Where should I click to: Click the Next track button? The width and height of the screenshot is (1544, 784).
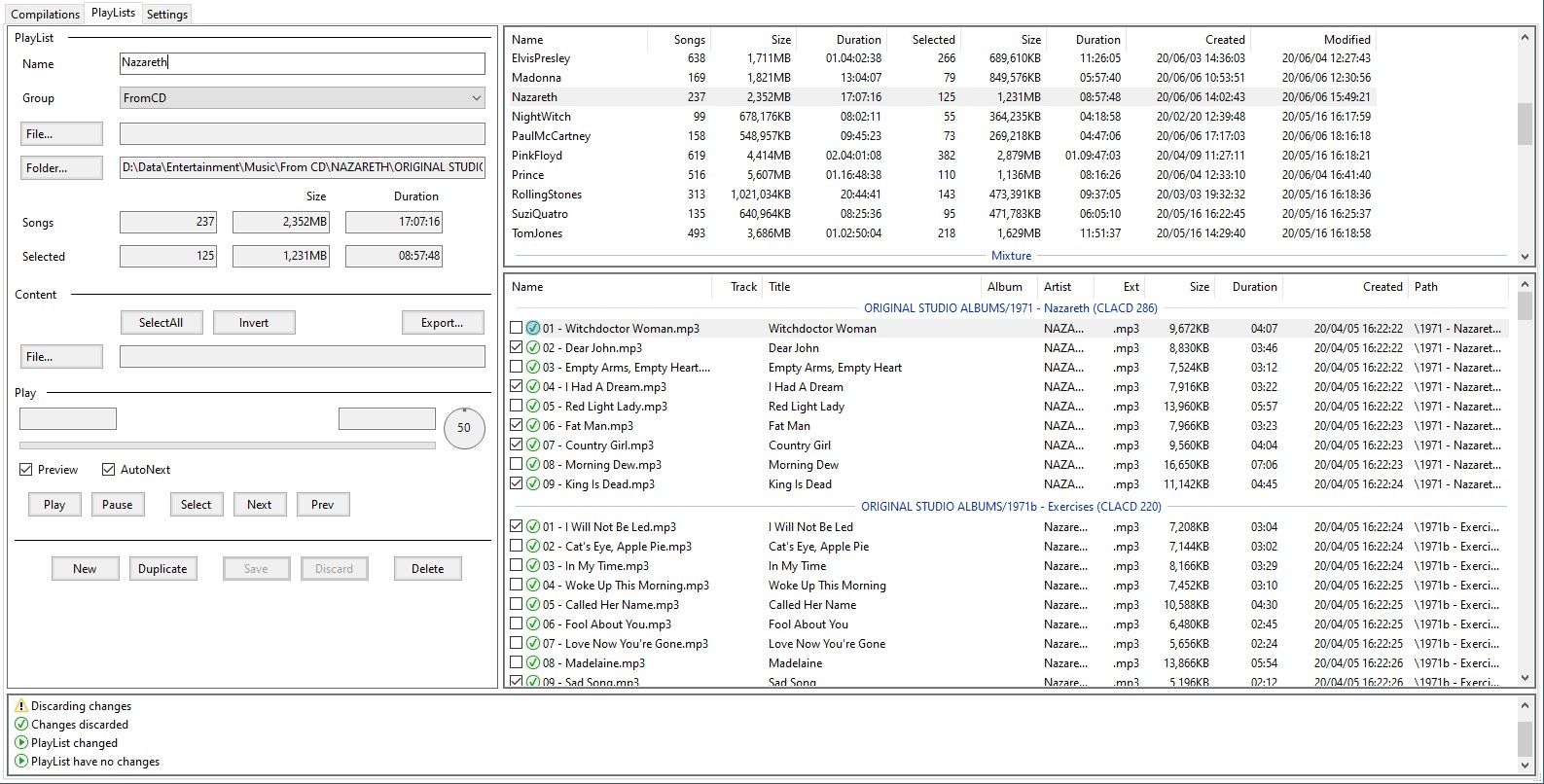pos(260,505)
